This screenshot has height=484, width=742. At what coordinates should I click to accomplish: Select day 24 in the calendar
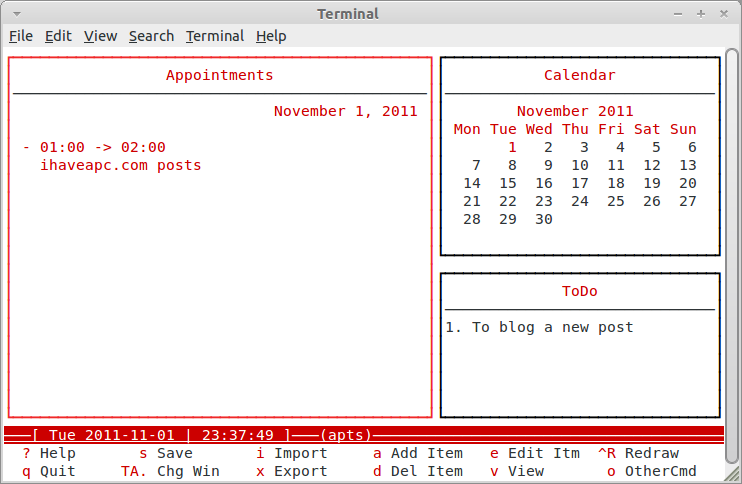pyautogui.click(x=580, y=201)
